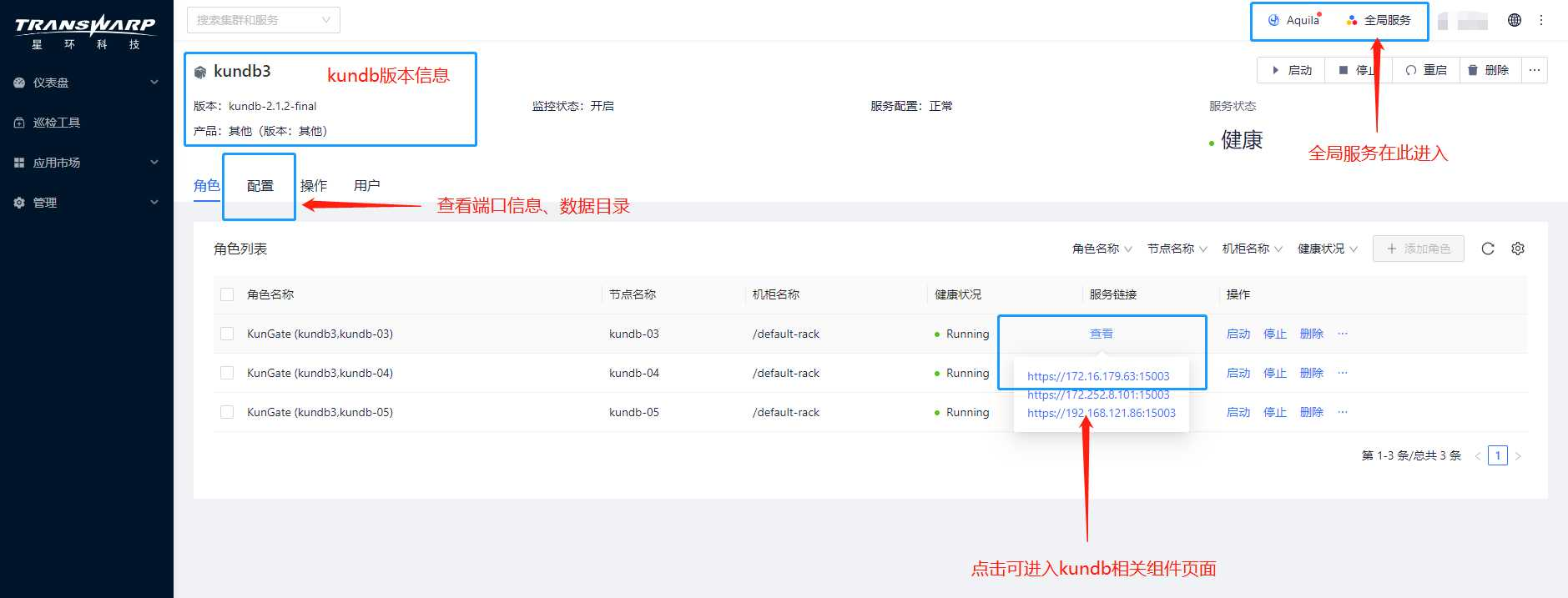The width and height of the screenshot is (1568, 598).
Task: Switch to the 配置 configuration tab
Action: [260, 185]
